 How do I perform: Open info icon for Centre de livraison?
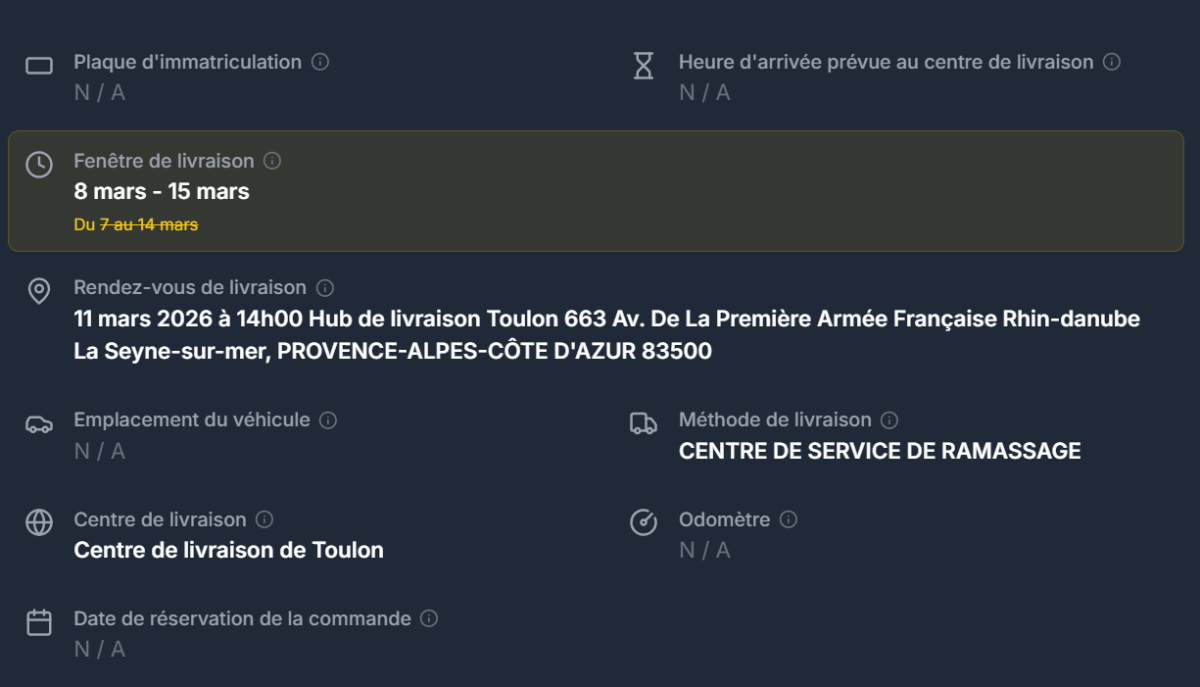pyautogui.click(x=264, y=520)
